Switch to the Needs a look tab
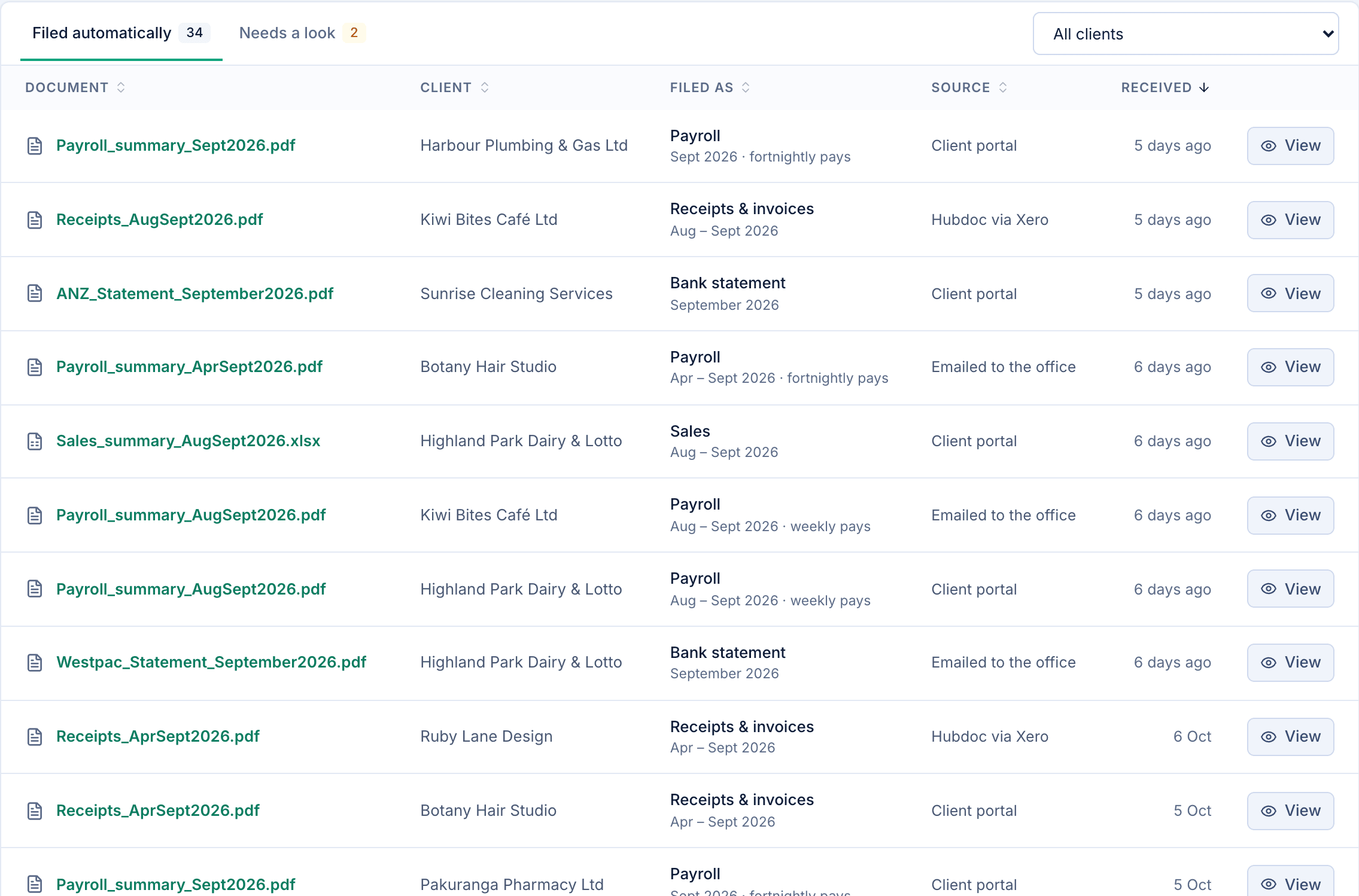Viewport: 1359px width, 896px height. tap(302, 33)
